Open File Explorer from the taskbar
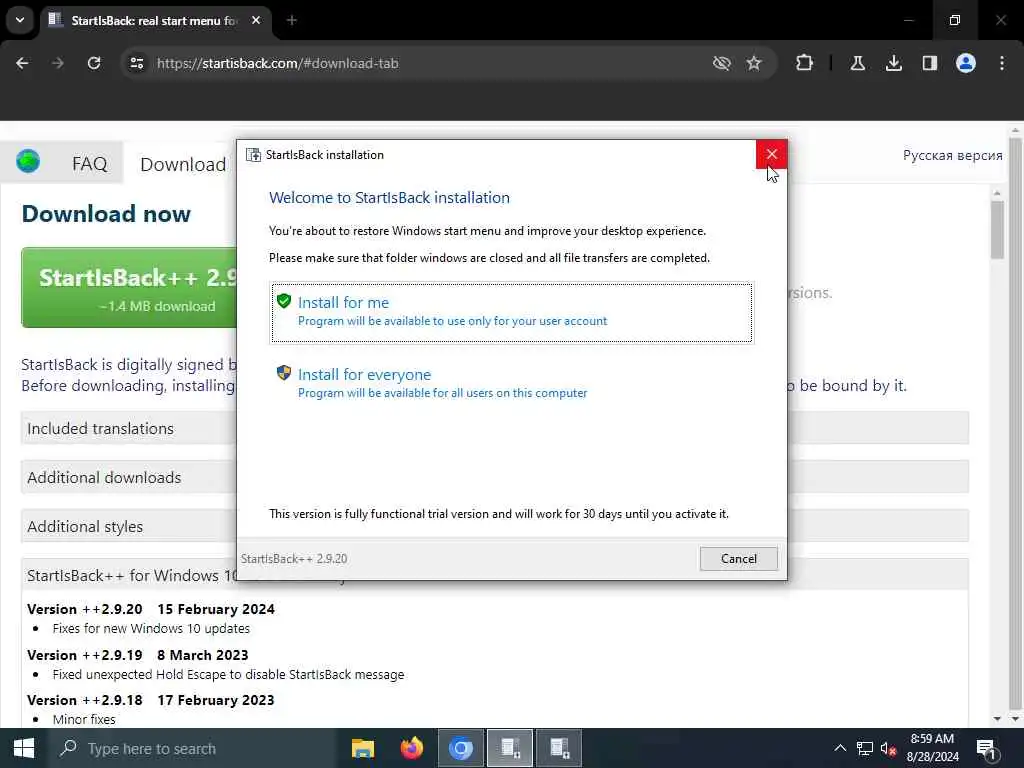Screen dimensions: 1024x768 (362, 748)
